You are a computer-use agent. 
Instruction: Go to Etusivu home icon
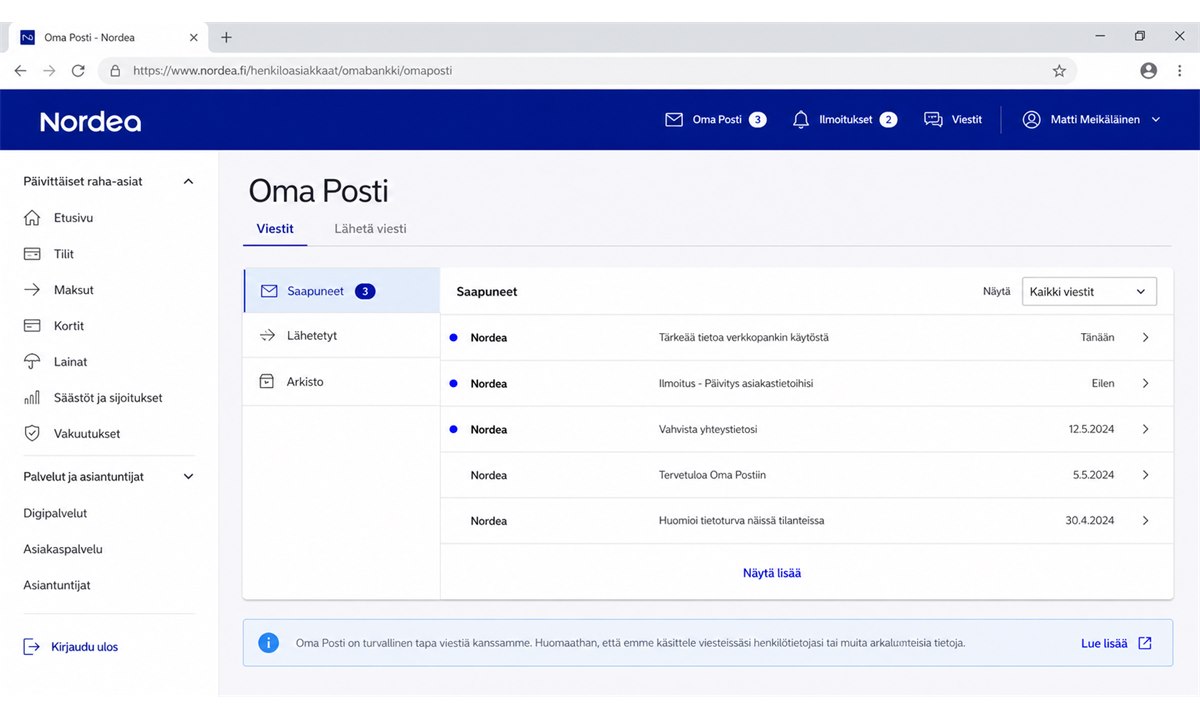(32, 218)
